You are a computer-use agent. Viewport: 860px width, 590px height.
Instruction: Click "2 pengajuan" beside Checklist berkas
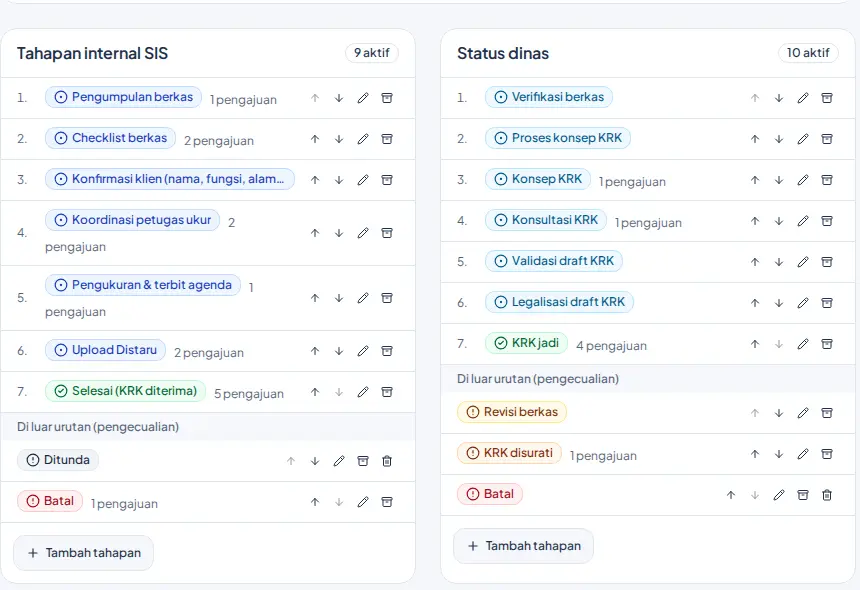(219, 141)
